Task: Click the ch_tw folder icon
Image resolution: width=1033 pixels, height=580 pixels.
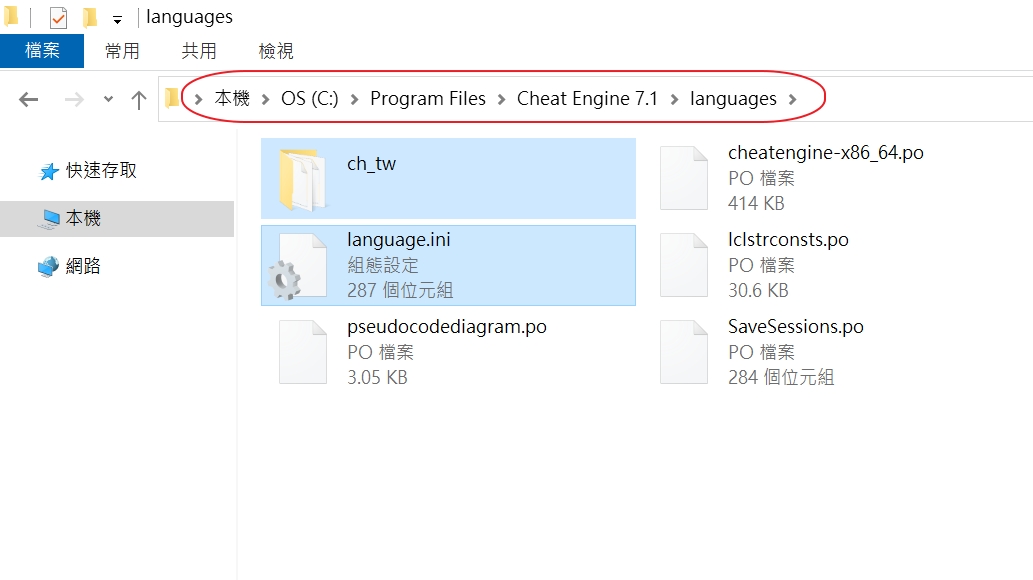Action: point(302,179)
